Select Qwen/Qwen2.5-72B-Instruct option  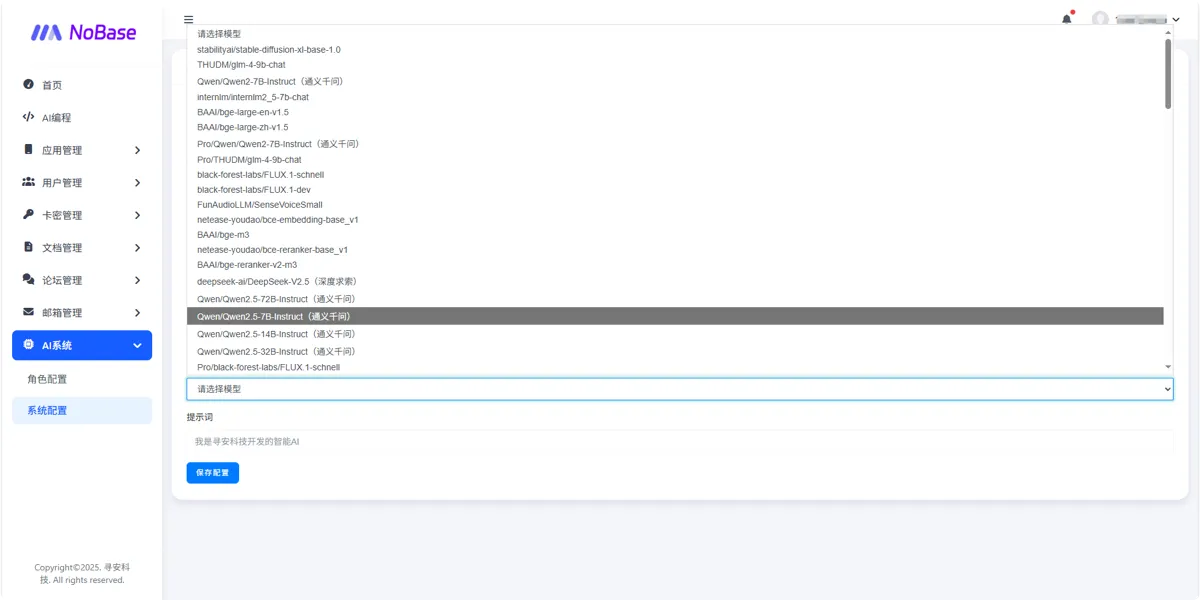click(x=675, y=299)
